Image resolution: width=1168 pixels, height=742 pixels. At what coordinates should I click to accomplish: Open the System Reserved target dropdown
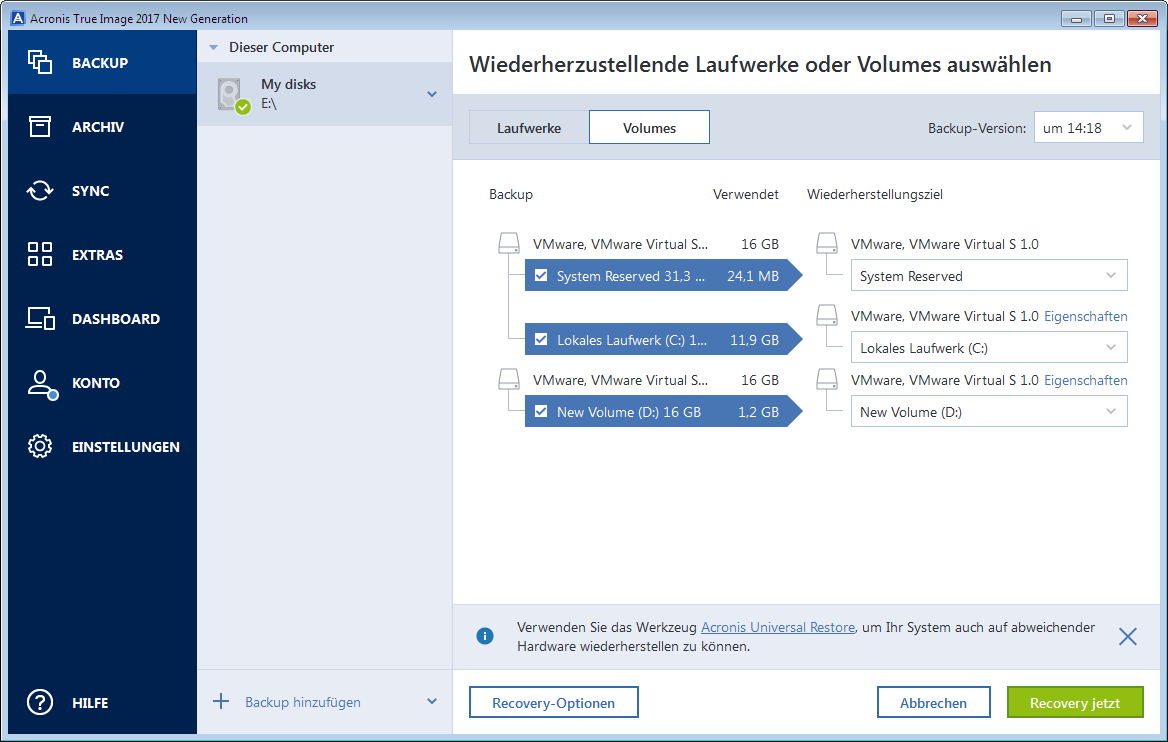pyautogui.click(x=989, y=276)
